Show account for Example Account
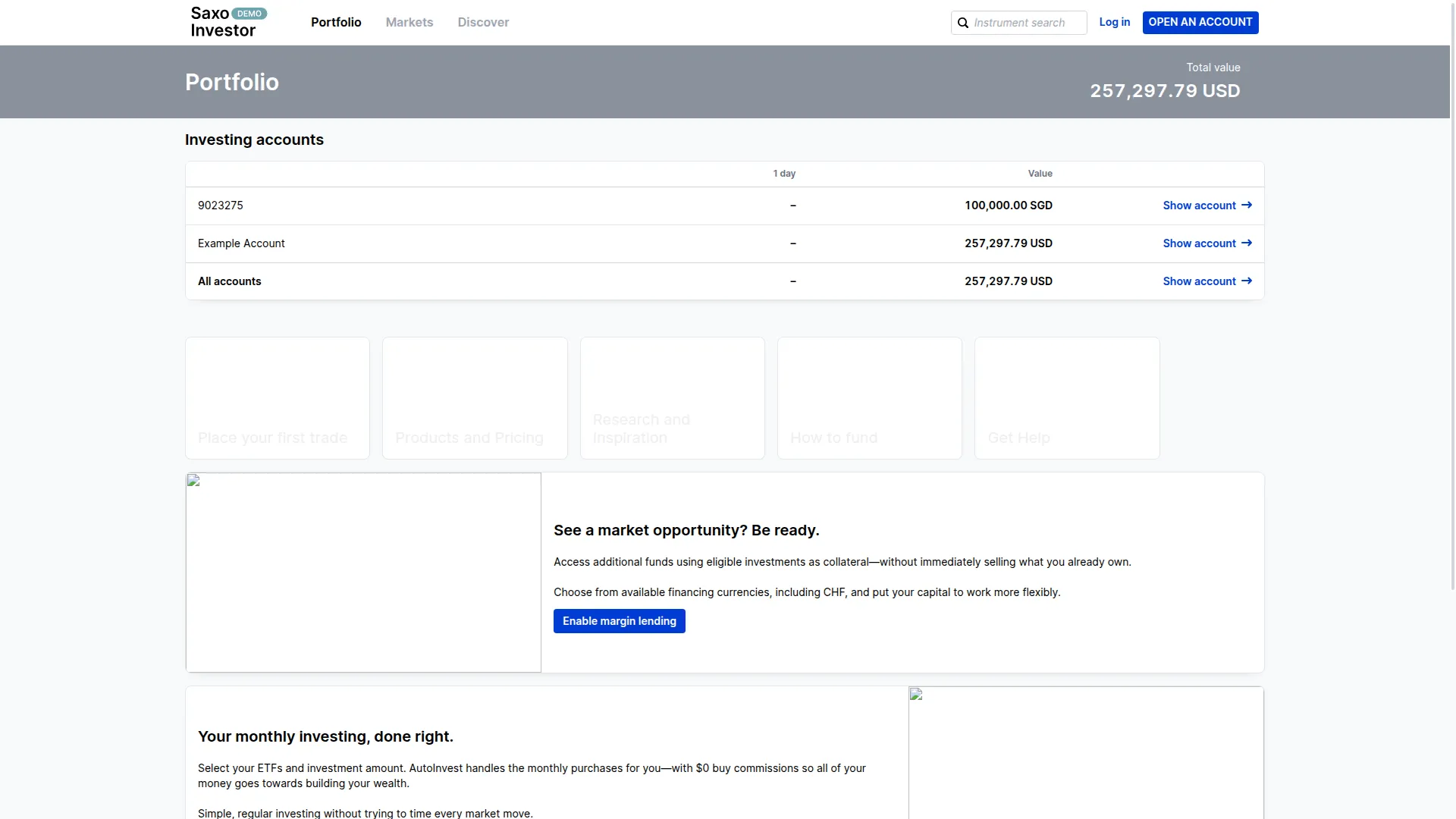Screen dimensions: 1456x819 (1207, 243)
